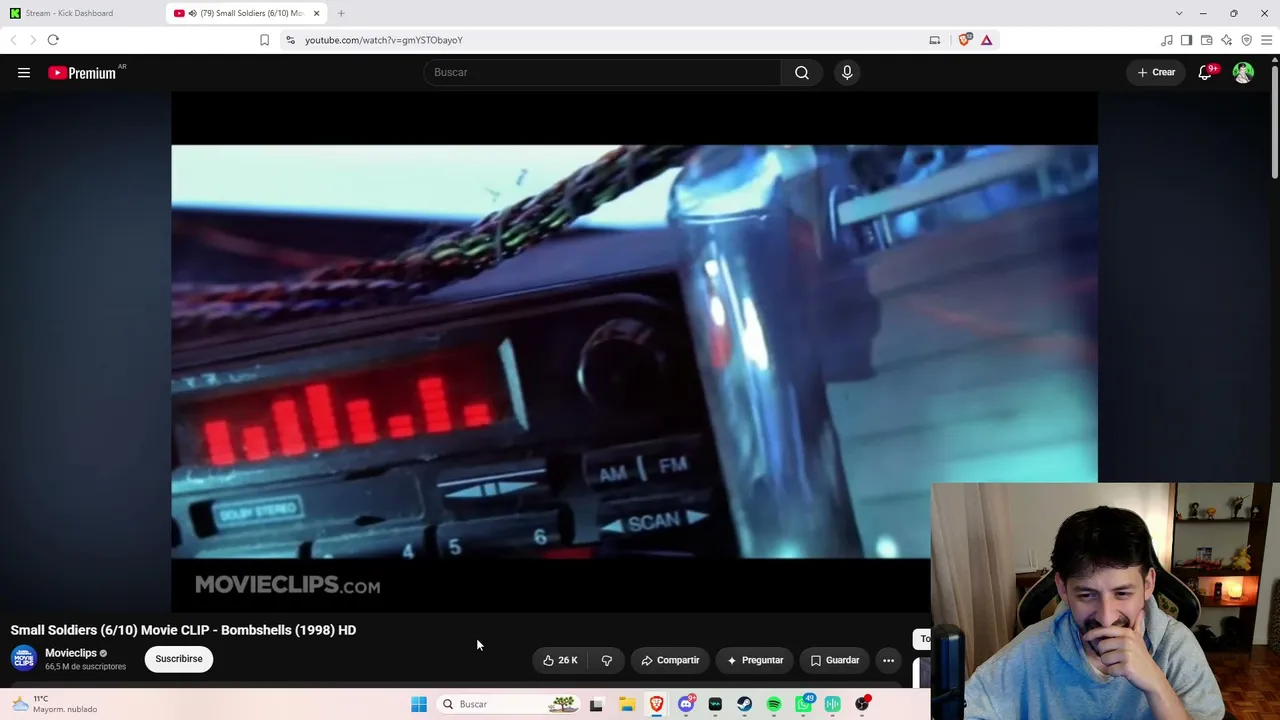Open the Crear create menu
Screen dimensions: 1280x720
point(1156,72)
